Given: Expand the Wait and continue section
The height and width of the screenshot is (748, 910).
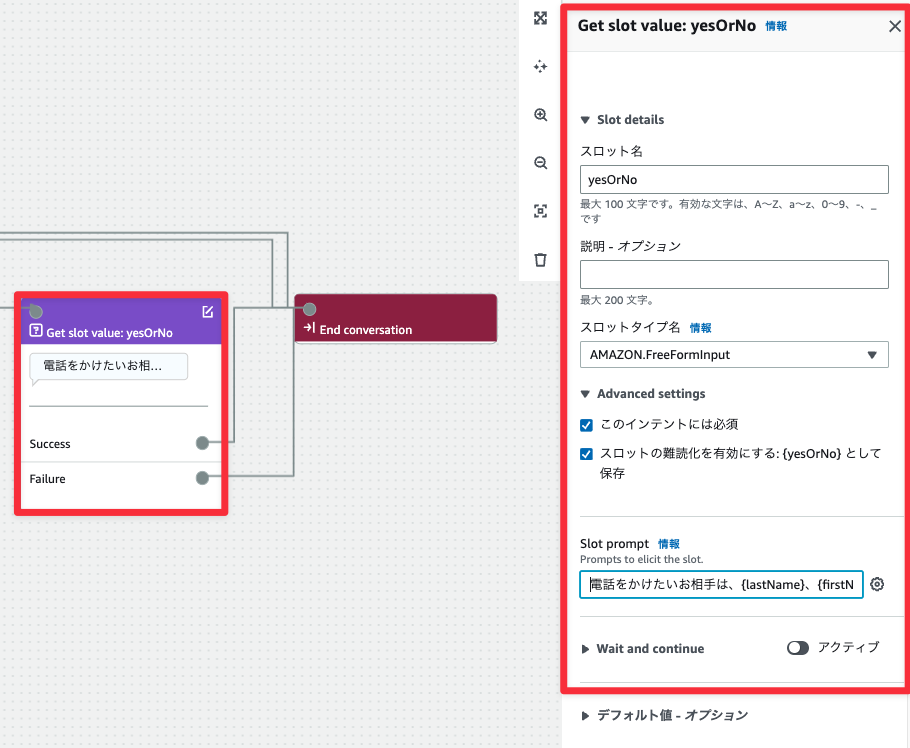Looking at the screenshot, I should tap(585, 649).
